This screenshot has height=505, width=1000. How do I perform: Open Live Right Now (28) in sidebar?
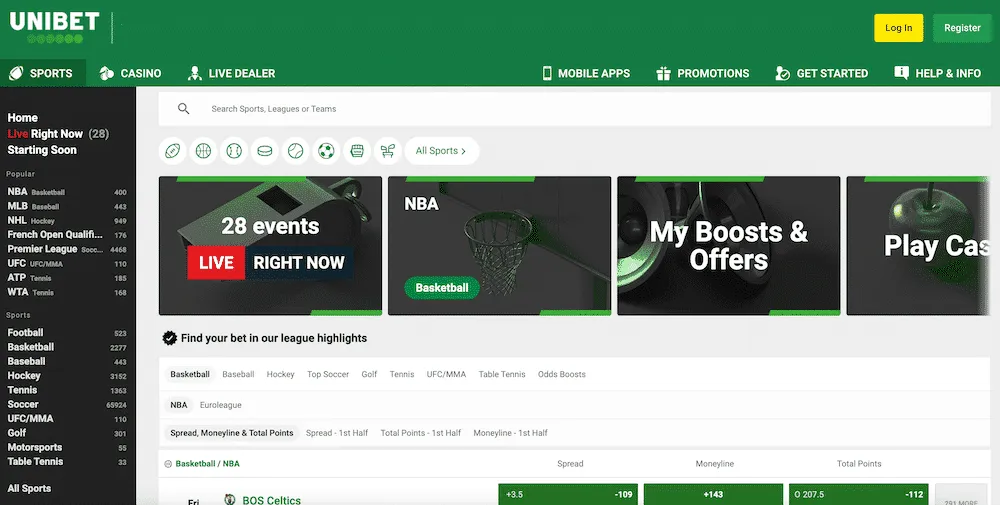coord(58,134)
